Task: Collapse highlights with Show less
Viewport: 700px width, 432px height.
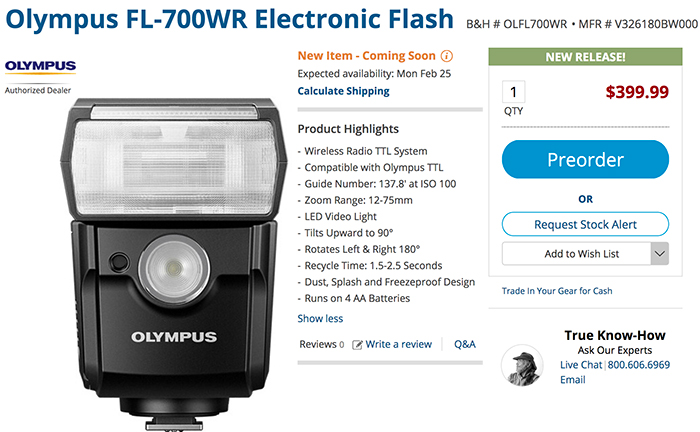Action: click(320, 319)
